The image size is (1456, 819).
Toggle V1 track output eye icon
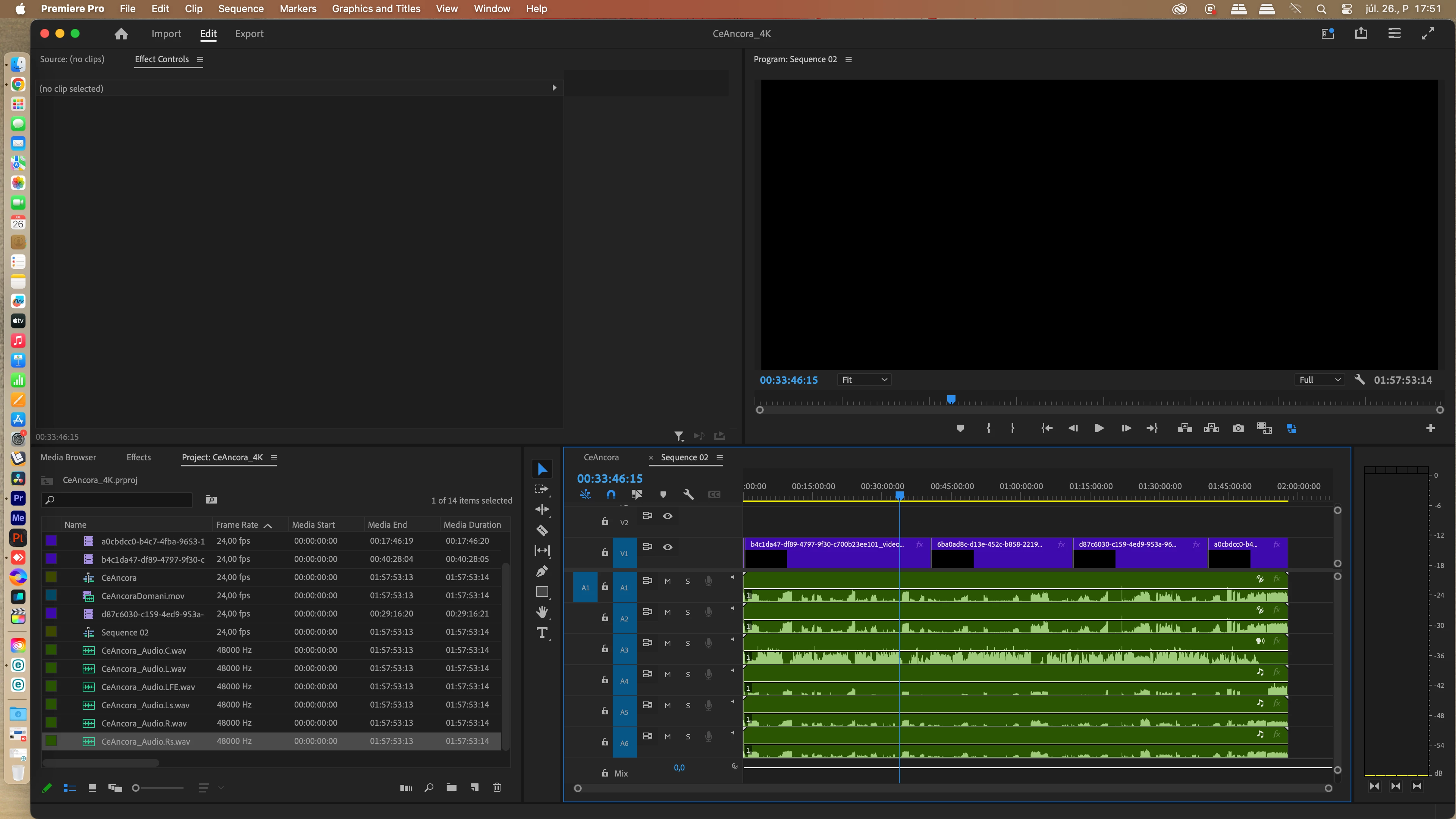coord(667,547)
